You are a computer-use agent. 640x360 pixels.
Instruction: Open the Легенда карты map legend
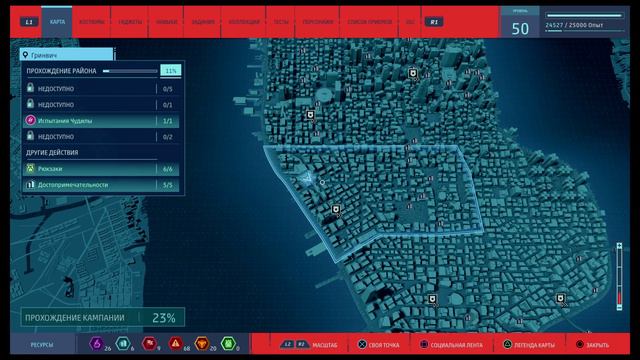coord(529,345)
